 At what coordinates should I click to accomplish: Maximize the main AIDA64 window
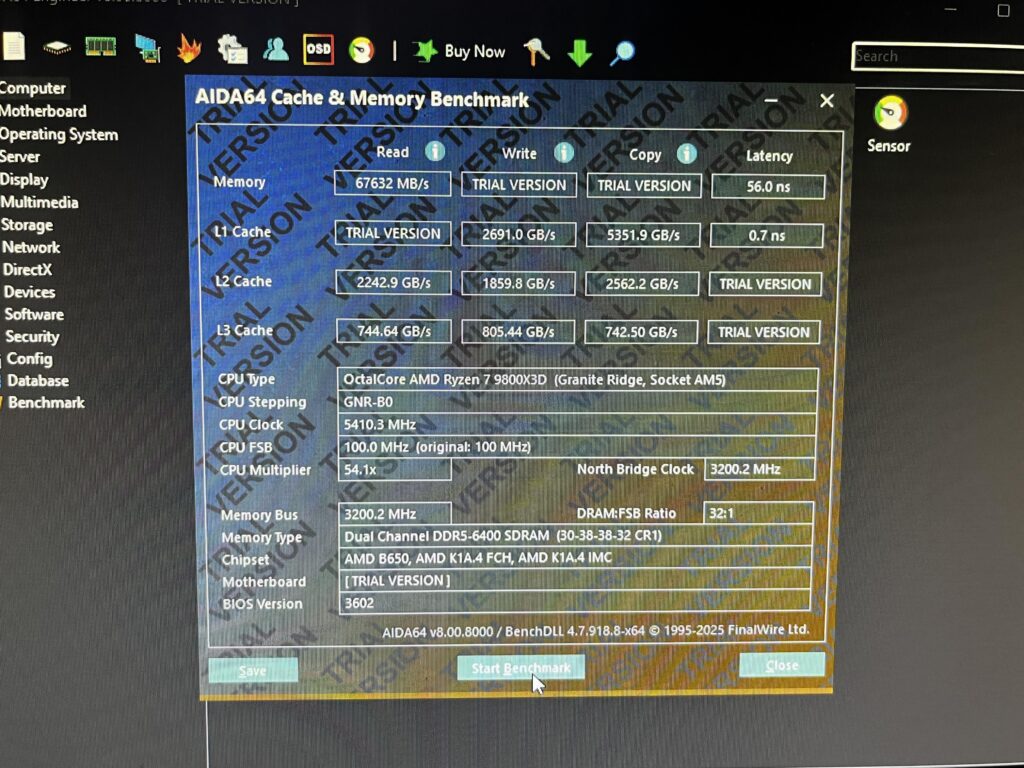coord(1004,10)
